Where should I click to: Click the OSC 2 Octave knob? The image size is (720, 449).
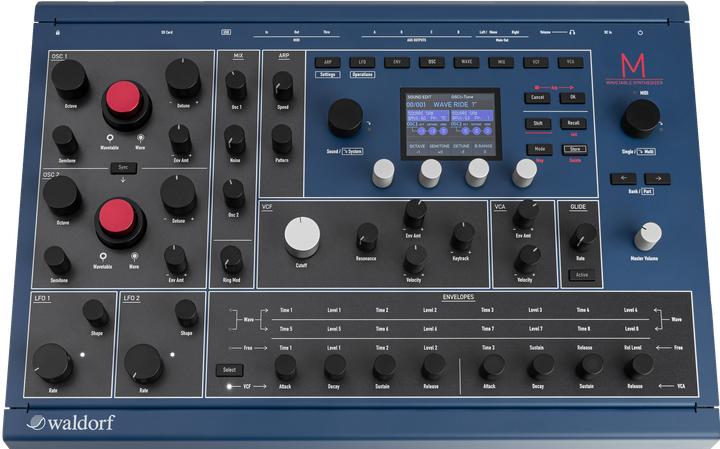[x=62, y=195]
